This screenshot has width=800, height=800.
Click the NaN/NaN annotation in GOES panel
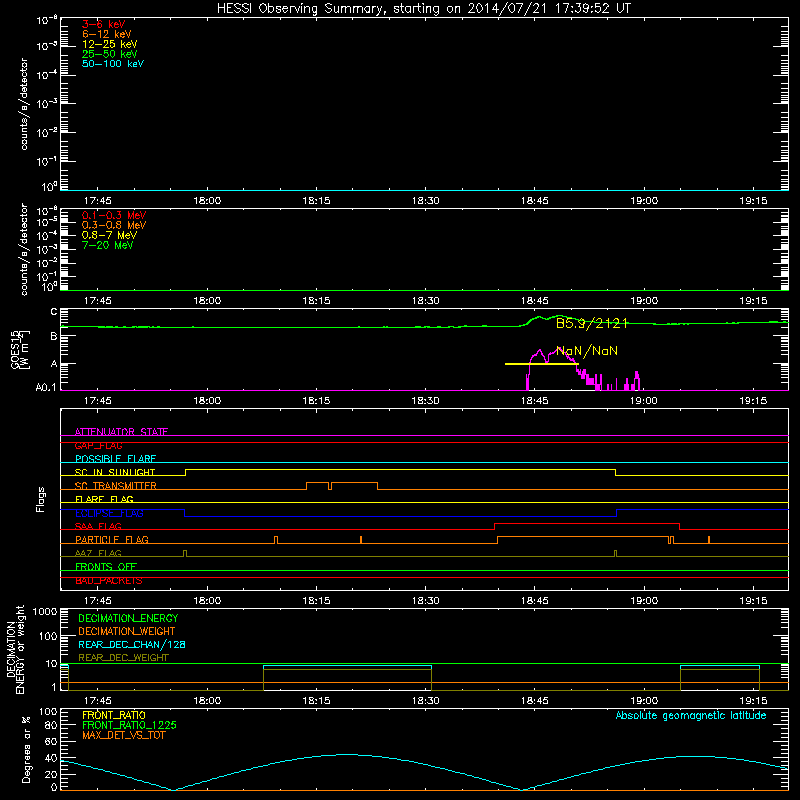(587, 351)
